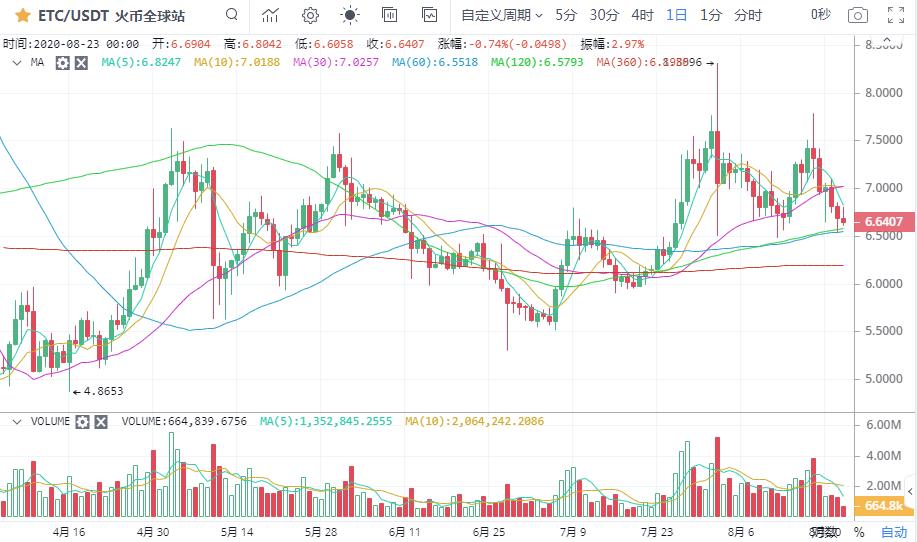
Task: Switch theme with the sun icon
Action: (x=349, y=15)
